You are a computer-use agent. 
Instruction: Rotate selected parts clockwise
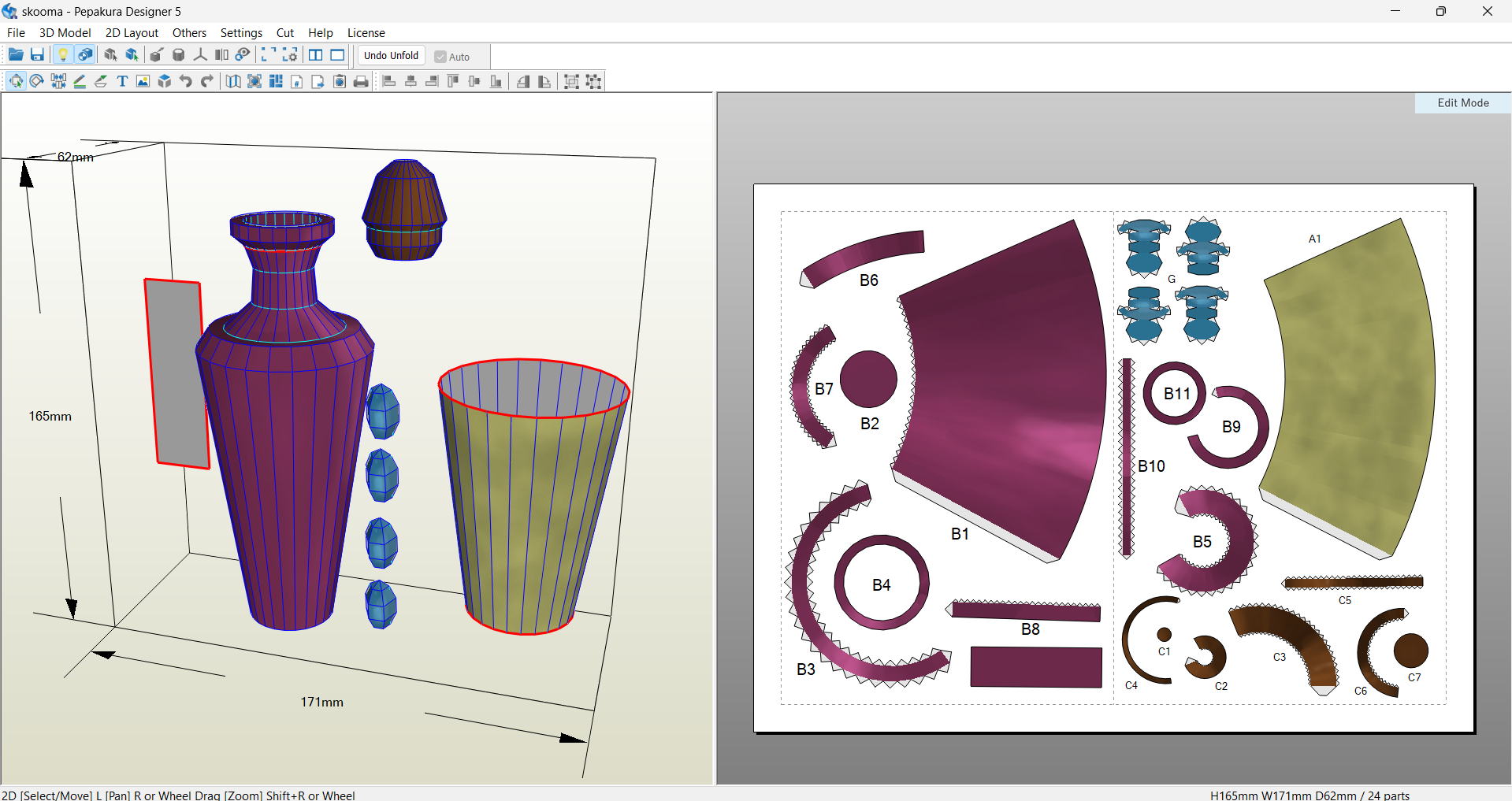click(544, 81)
